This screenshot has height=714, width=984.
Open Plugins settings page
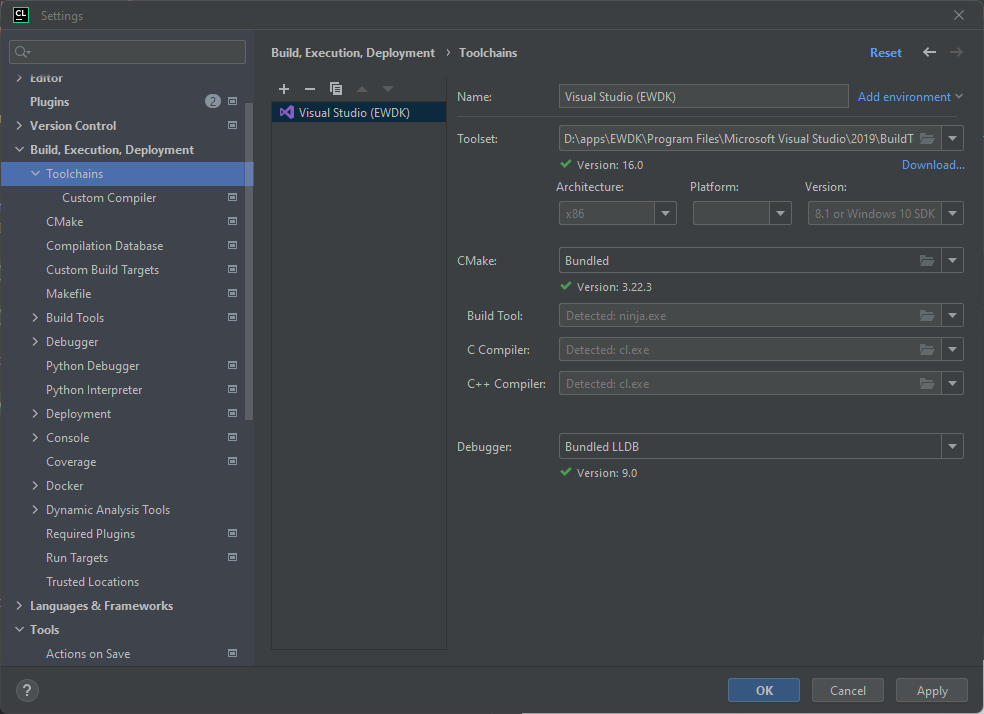coord(50,102)
